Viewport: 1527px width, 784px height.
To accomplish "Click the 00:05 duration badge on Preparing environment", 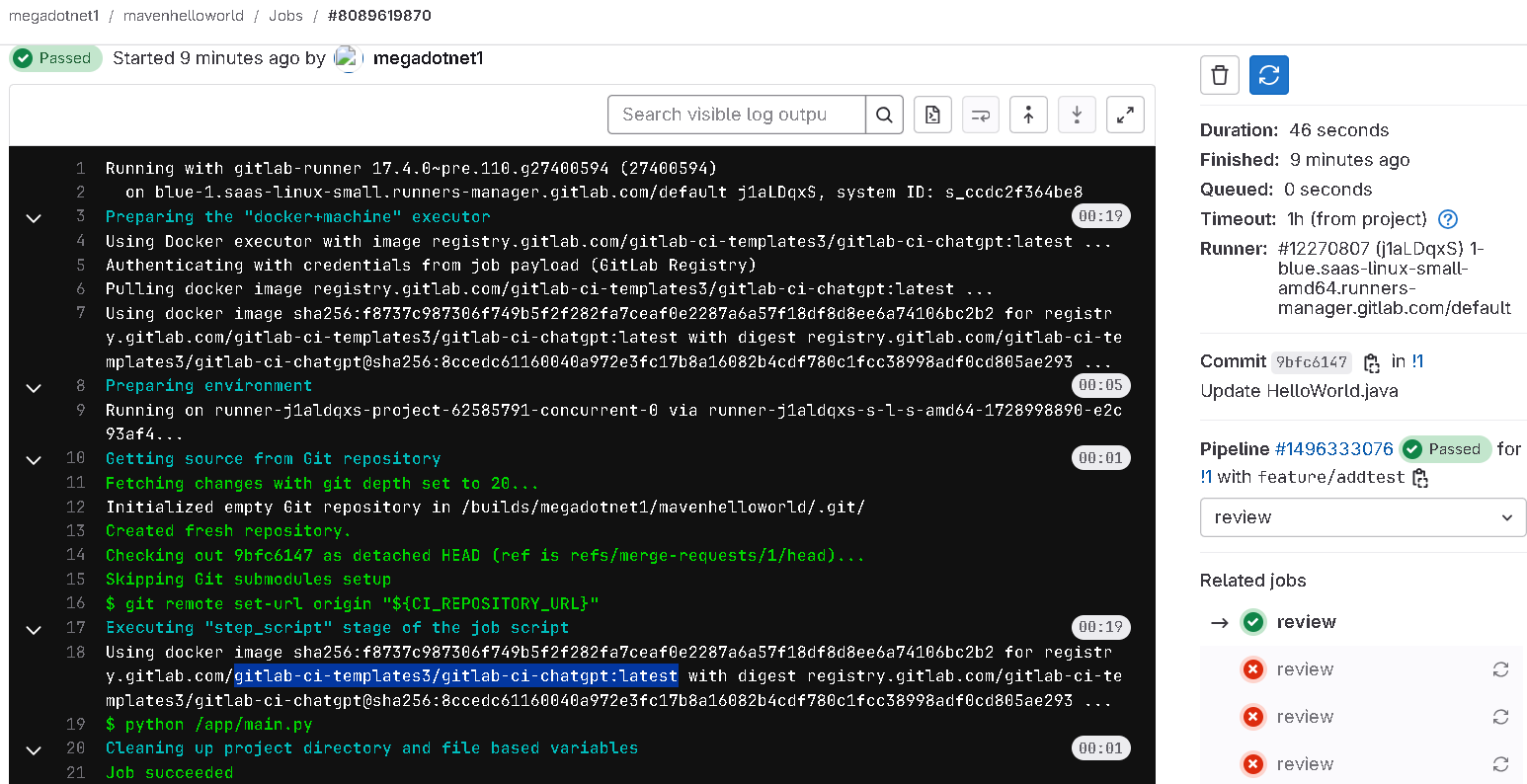I will [x=1101, y=385].
